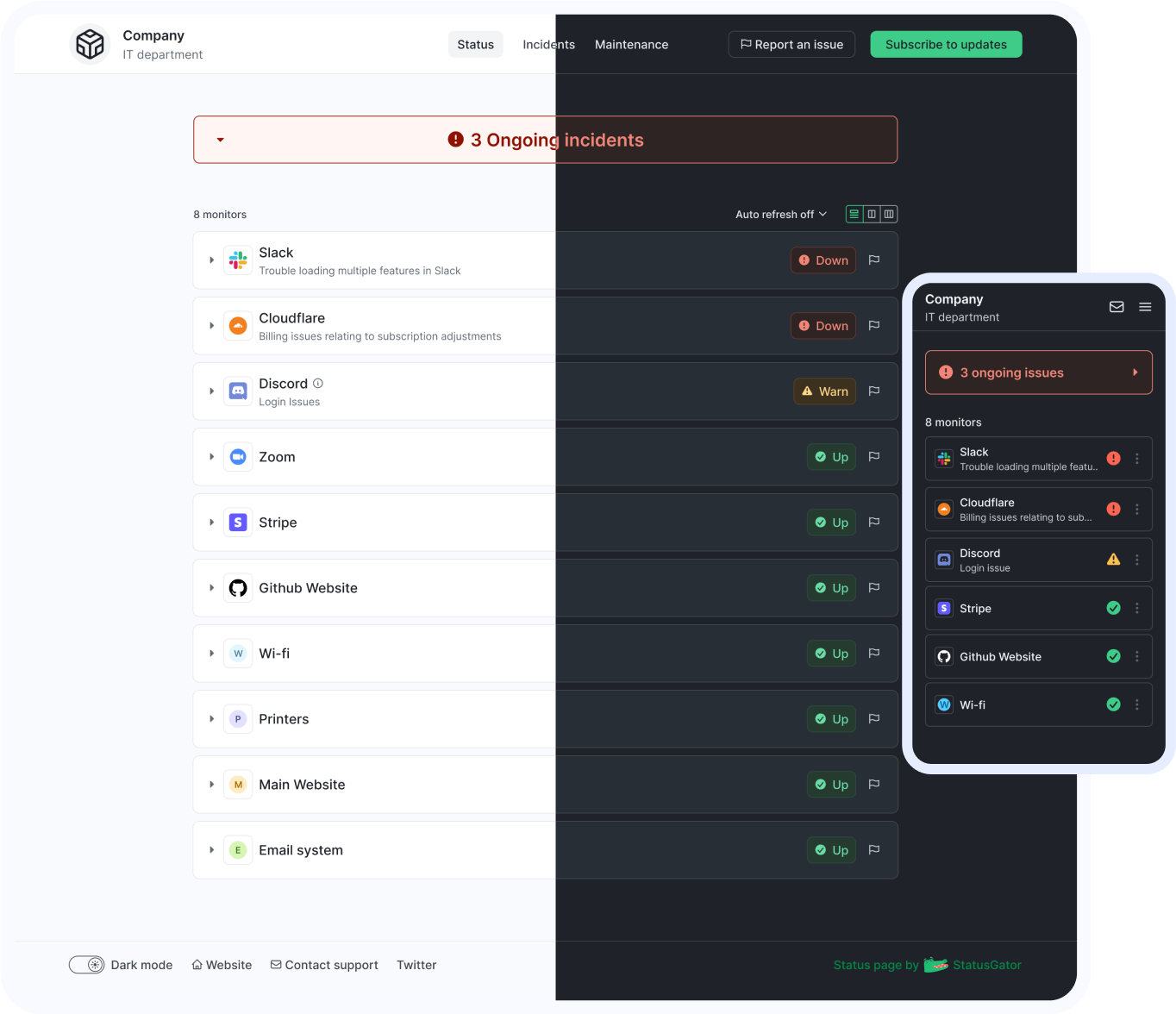1176x1014 pixels.
Task: Click the Slack app icon in the monitor list
Action: pos(238,260)
